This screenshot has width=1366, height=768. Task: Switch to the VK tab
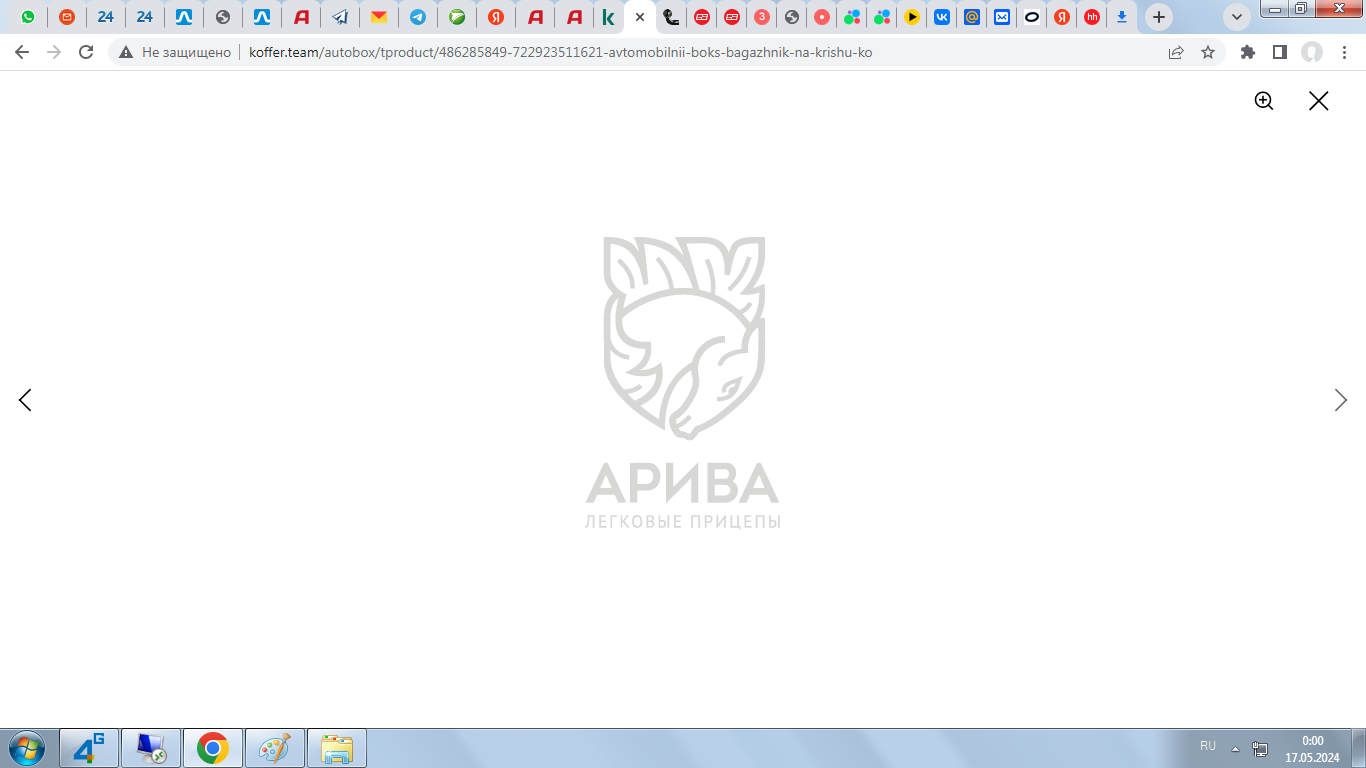(941, 17)
